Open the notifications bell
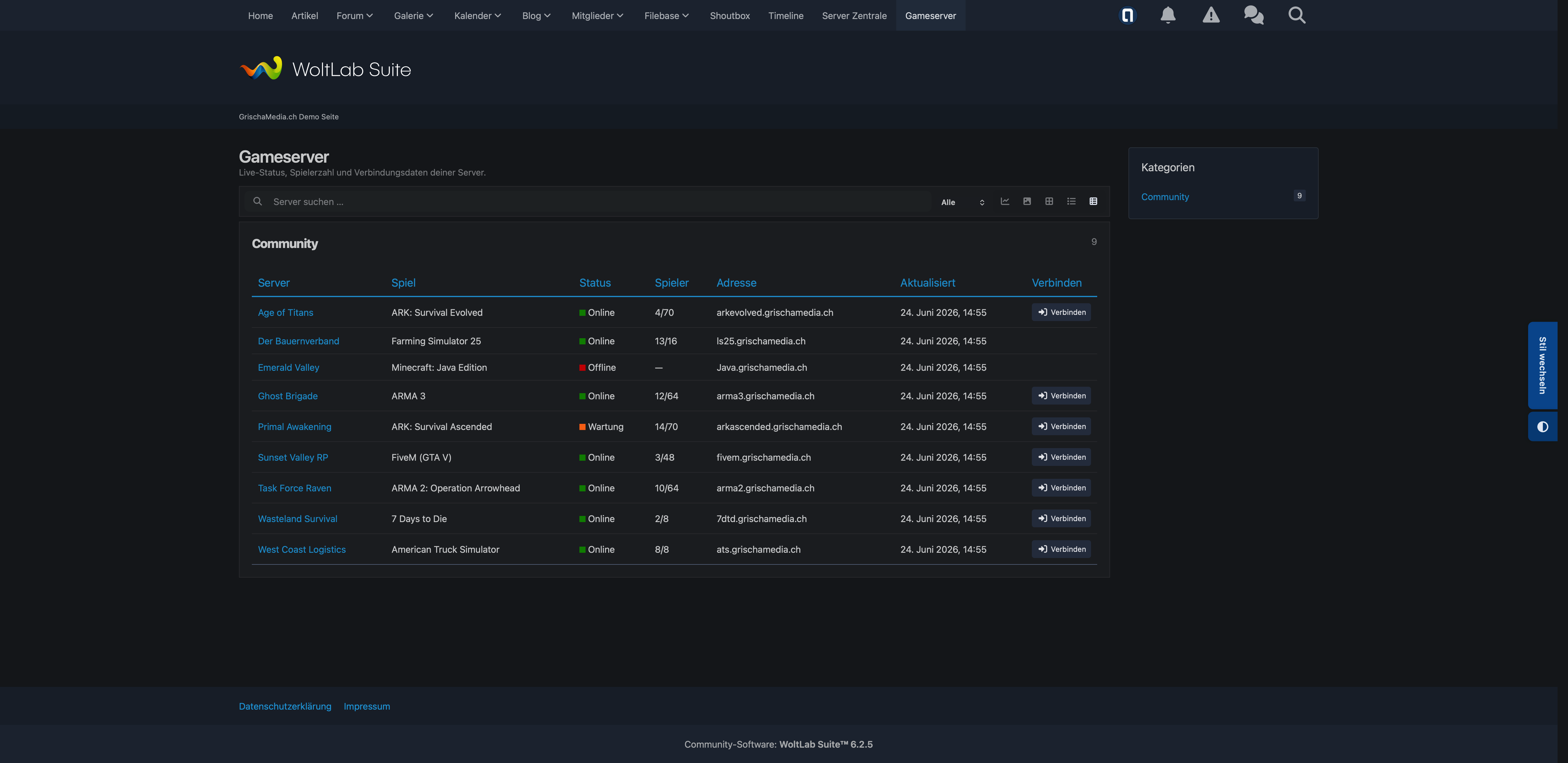 click(1167, 15)
